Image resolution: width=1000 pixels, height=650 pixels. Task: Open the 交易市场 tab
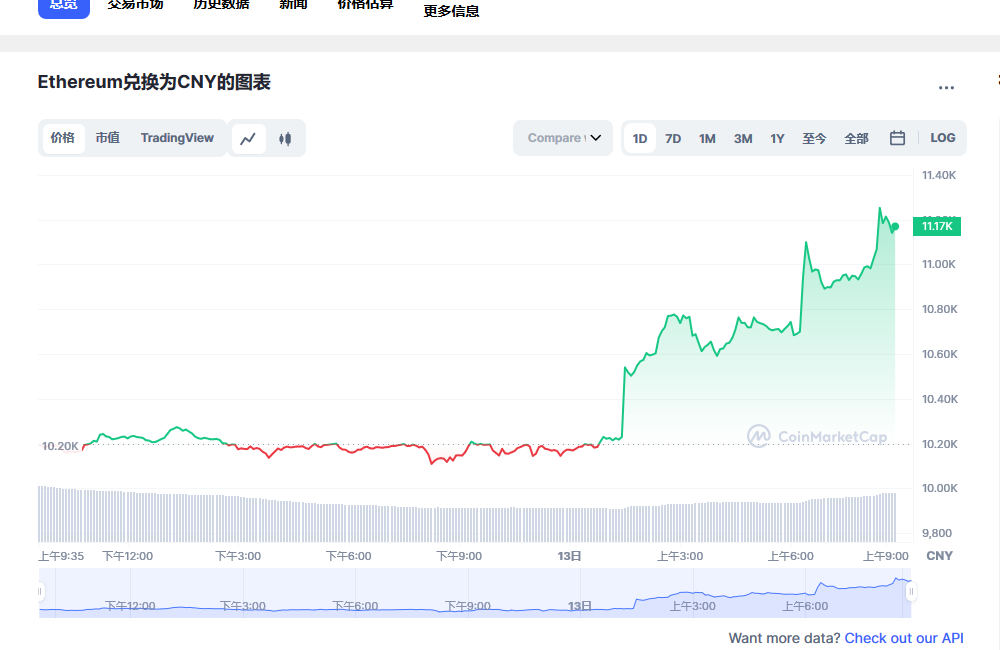pos(136,5)
